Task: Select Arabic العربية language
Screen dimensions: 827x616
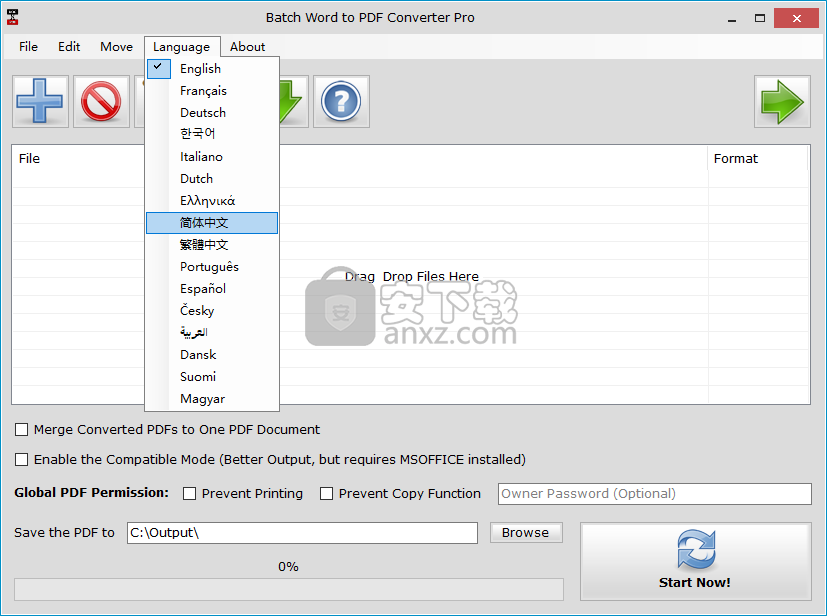Action: [212, 333]
